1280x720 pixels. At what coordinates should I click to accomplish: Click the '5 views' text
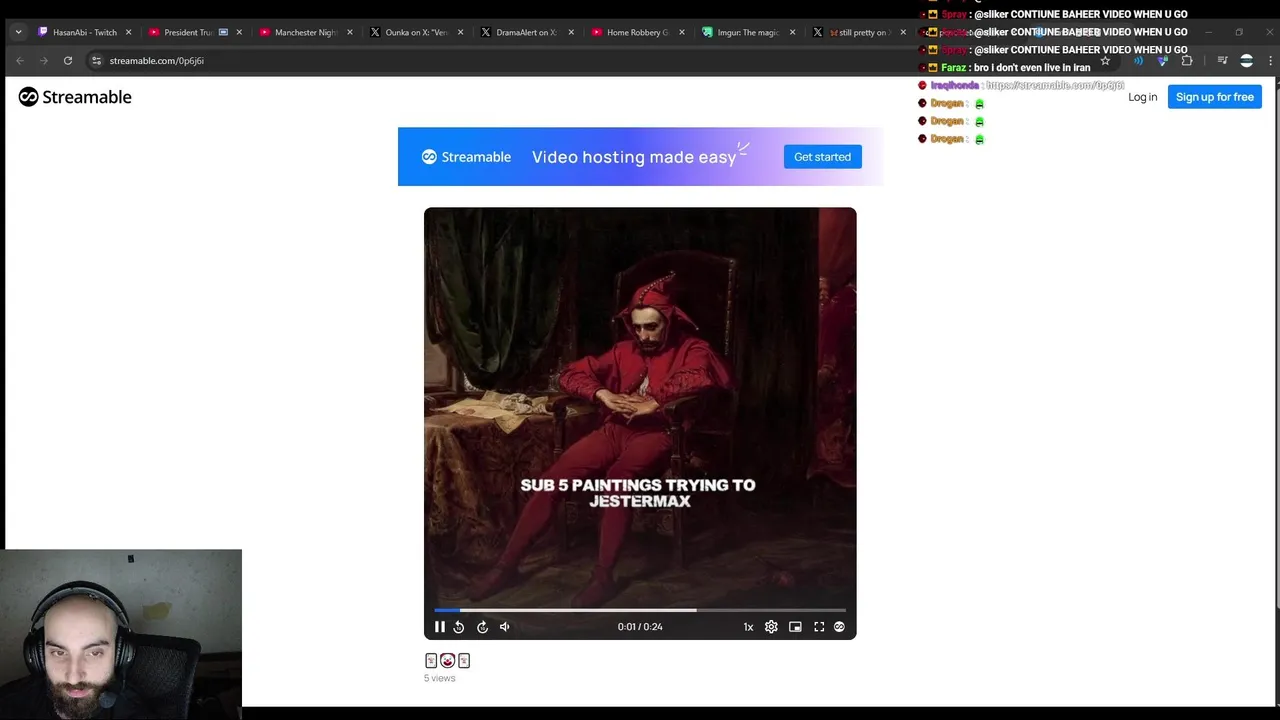(439, 678)
